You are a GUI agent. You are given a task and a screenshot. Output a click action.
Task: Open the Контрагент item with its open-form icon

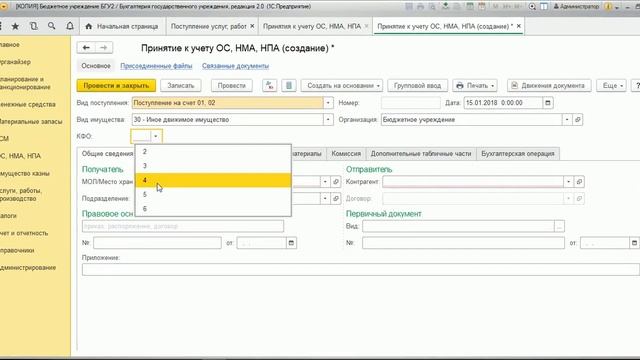[579, 182]
